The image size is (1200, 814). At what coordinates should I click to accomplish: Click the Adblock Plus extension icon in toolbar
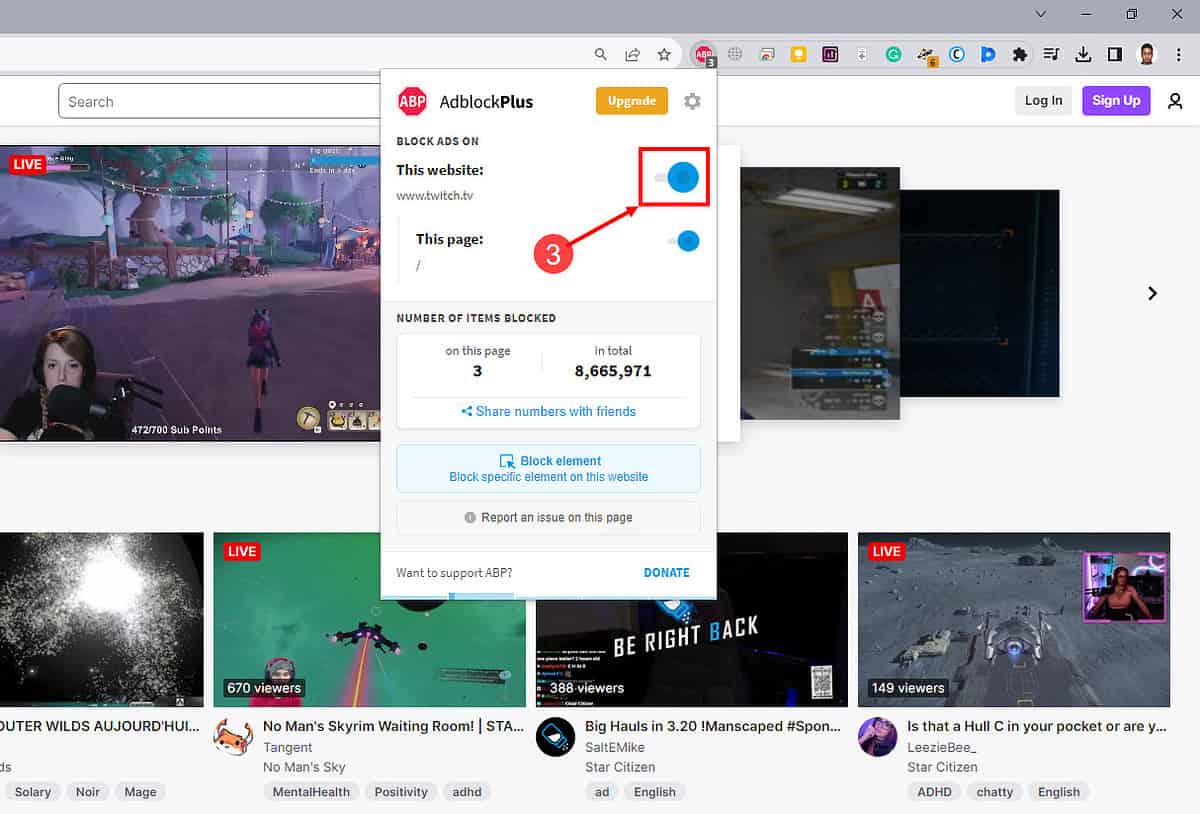704,55
